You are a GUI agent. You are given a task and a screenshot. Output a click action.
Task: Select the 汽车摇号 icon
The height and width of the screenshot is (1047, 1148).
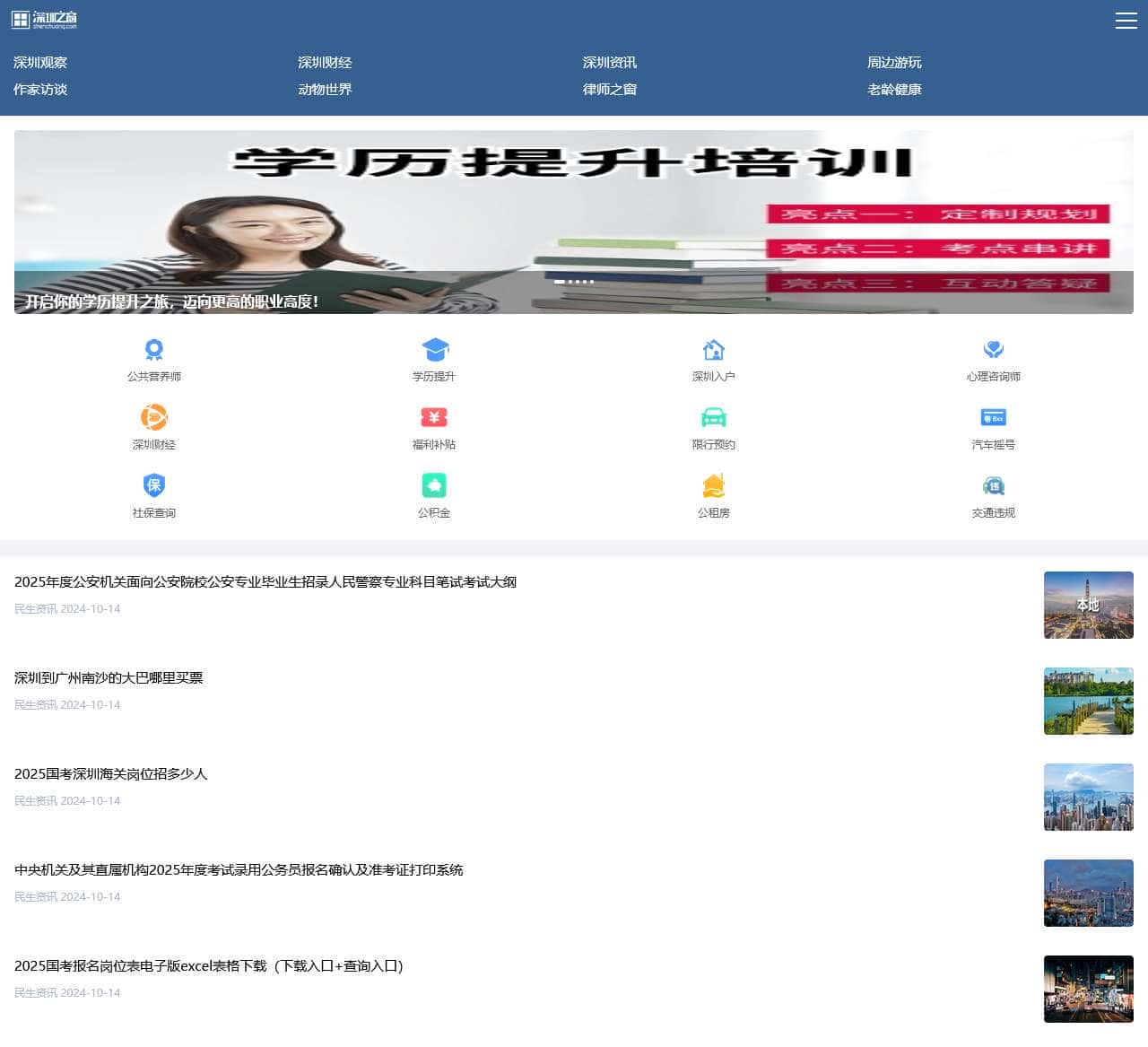(x=993, y=418)
